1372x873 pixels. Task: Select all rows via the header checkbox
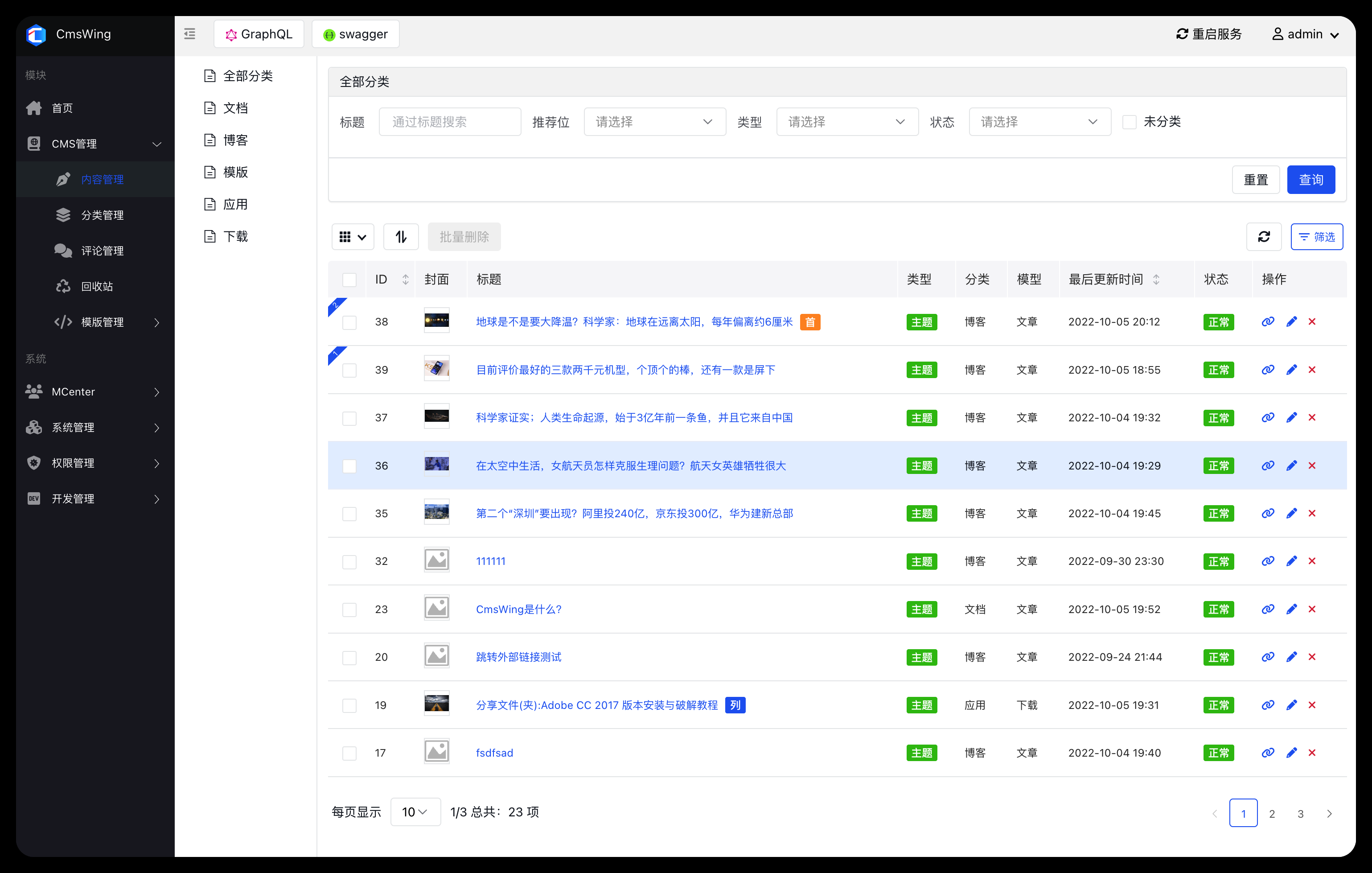(349, 279)
